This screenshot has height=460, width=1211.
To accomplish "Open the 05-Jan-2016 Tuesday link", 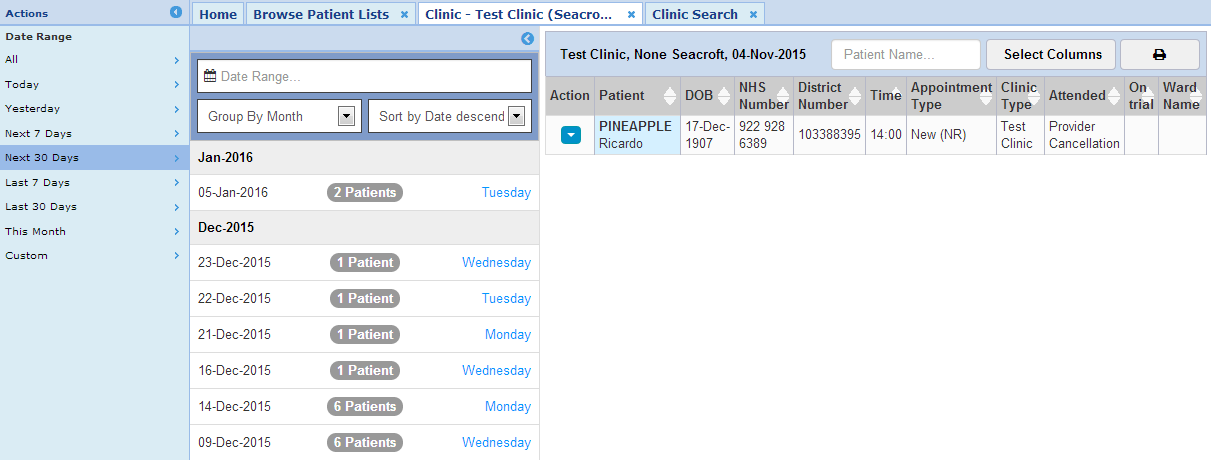I will [505, 192].
